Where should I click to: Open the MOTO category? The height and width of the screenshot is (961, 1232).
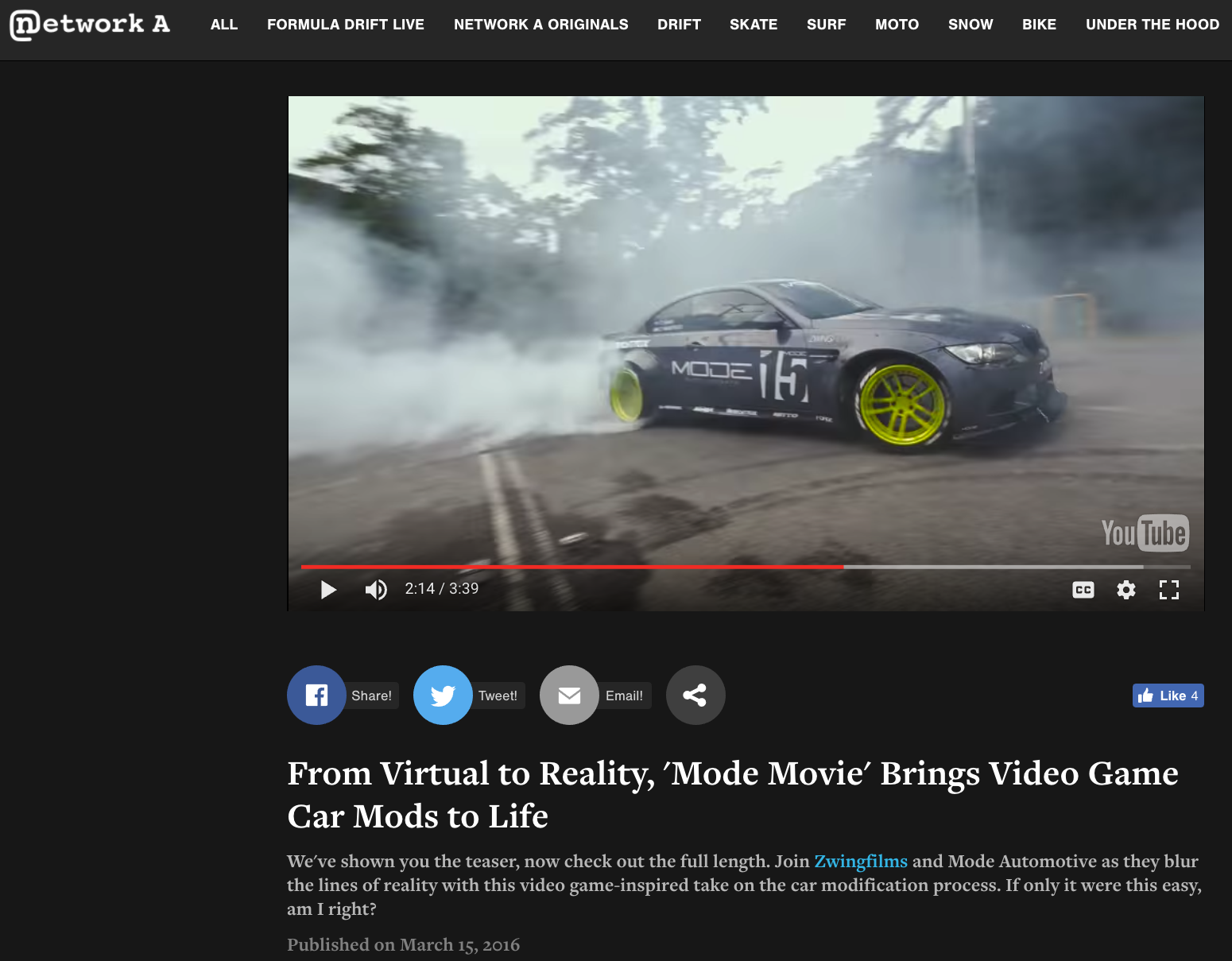[897, 25]
